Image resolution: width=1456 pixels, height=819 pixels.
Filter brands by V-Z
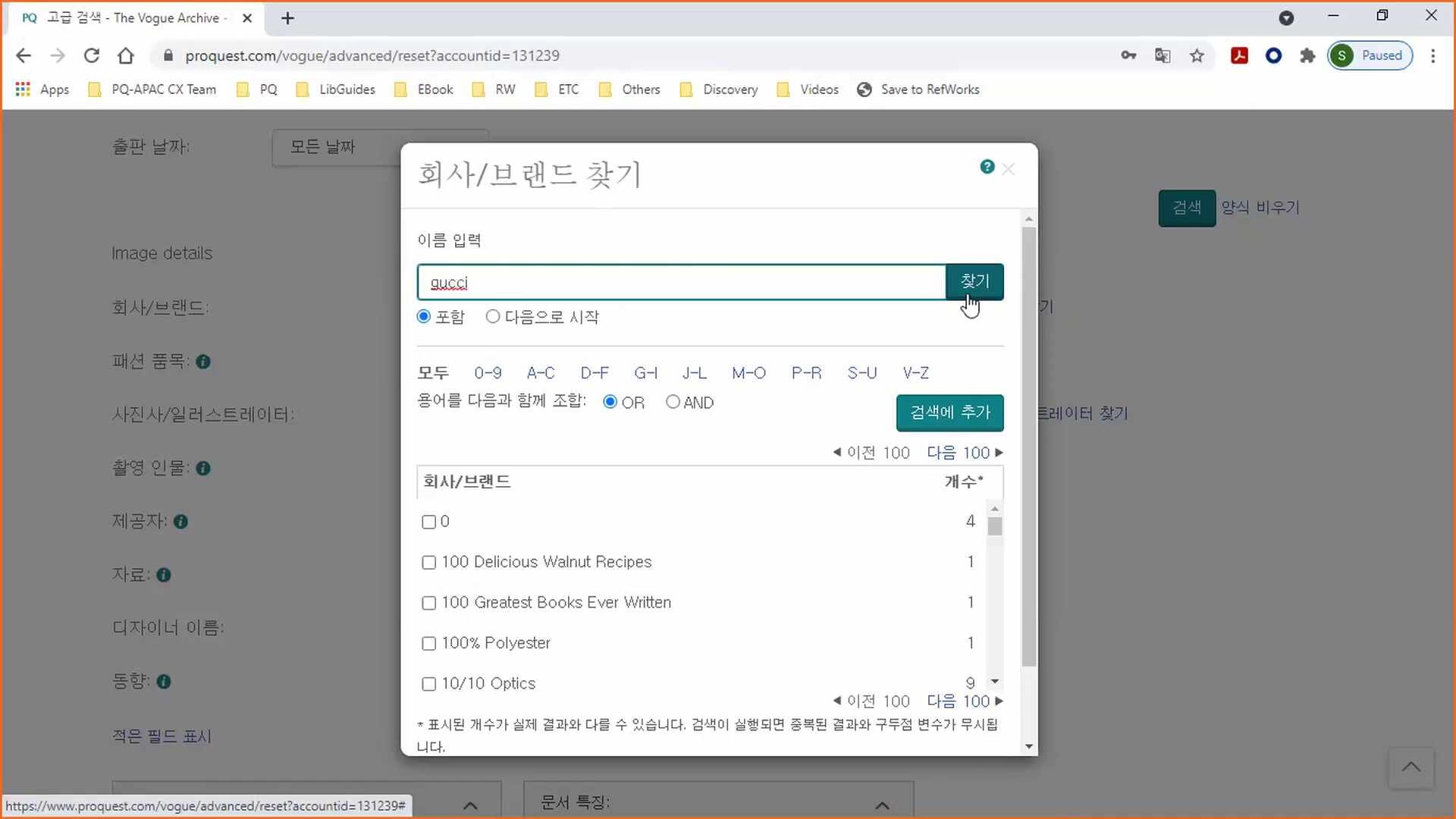click(915, 372)
